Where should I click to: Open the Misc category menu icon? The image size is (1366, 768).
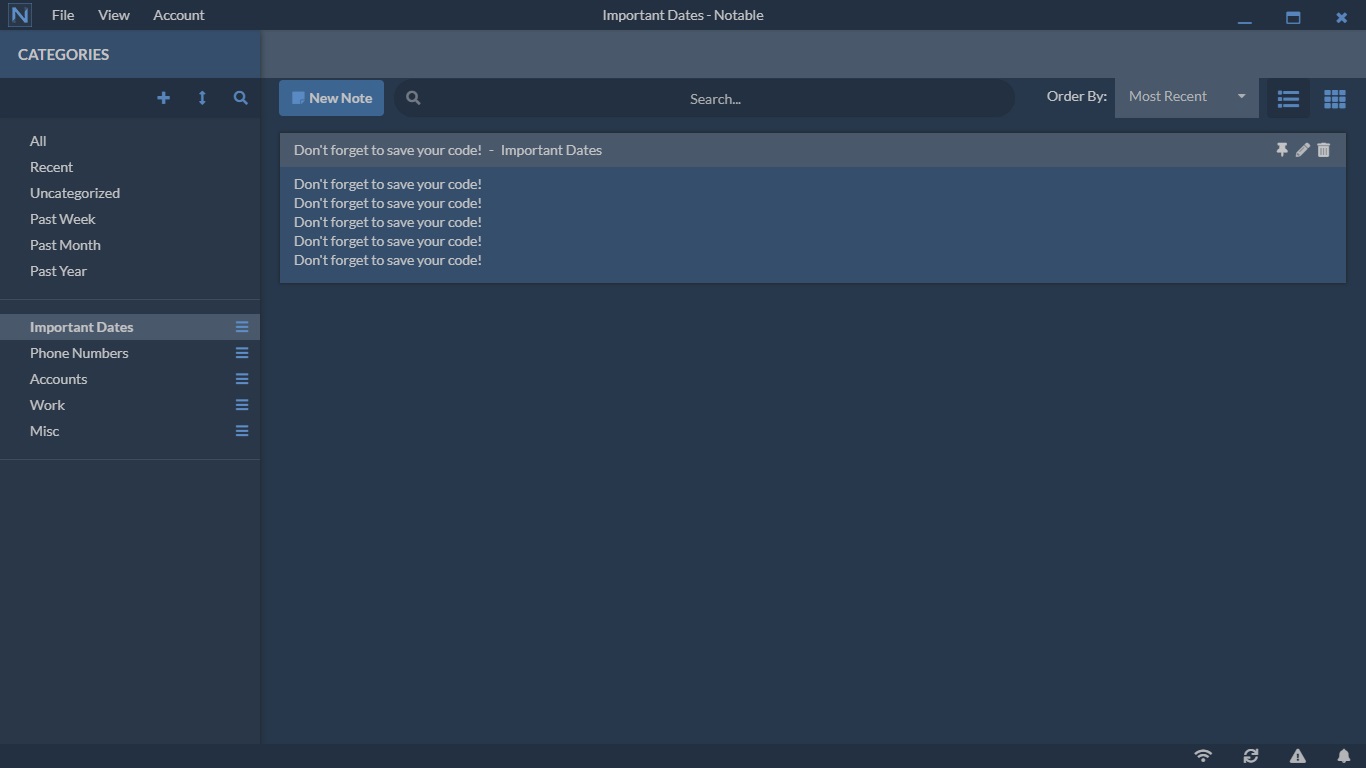tap(242, 431)
